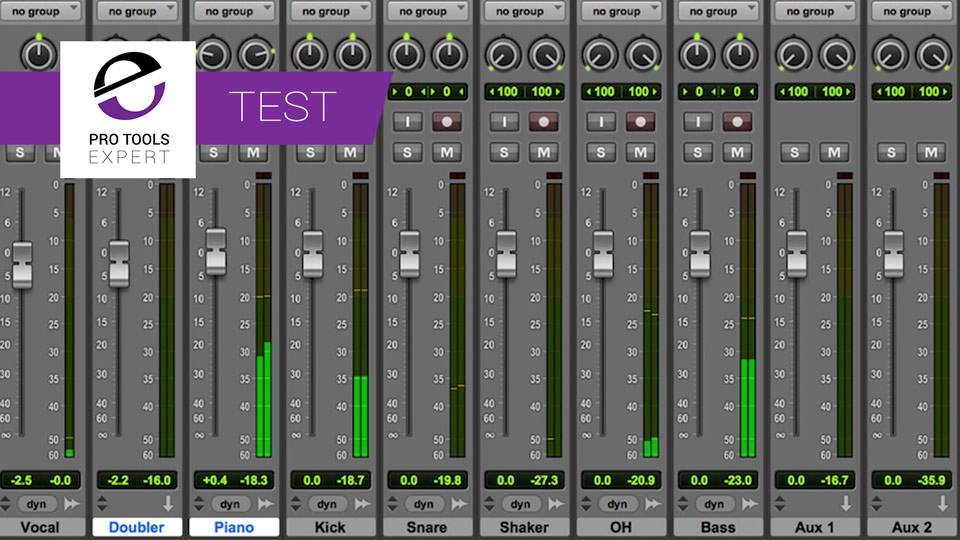
Task: Click the dyn voice button on OH
Action: pyautogui.click(x=617, y=504)
